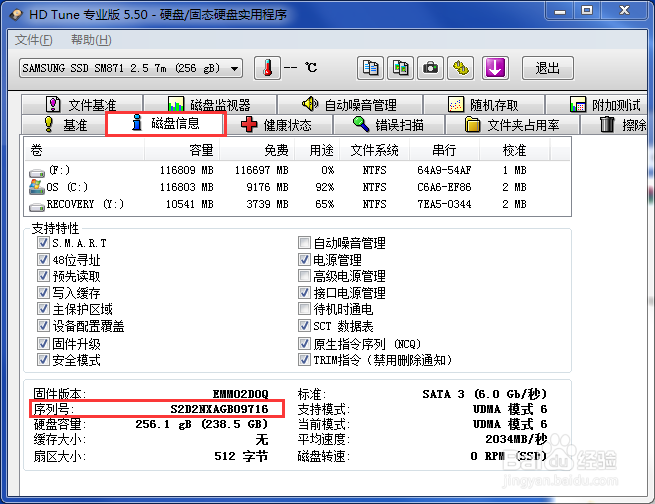Maximize the HD Tune window
The width and height of the screenshot is (655, 504).
(x=587, y=11)
